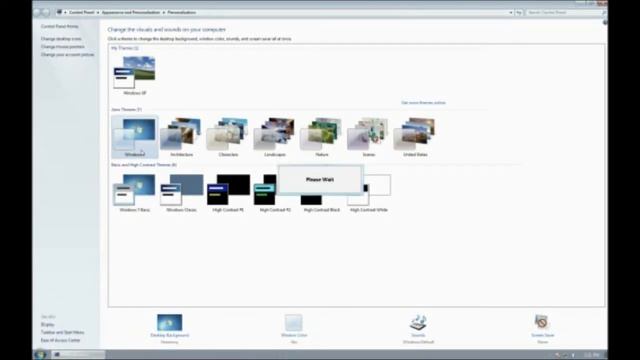Screen dimensions: 640x360
Task: Select the Windows Classic theme
Action: [x=181, y=193]
